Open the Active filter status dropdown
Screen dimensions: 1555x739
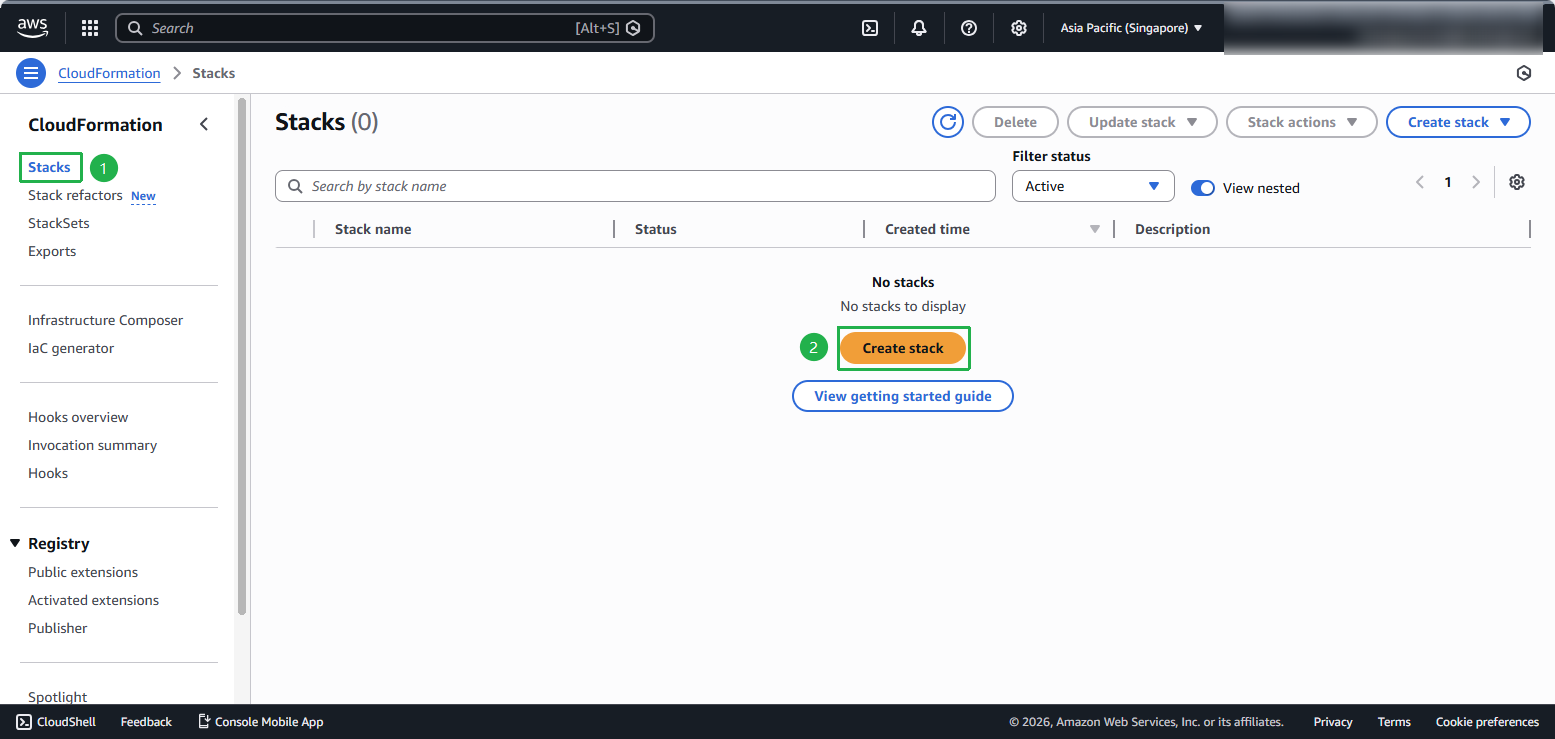pyautogui.click(x=1092, y=186)
